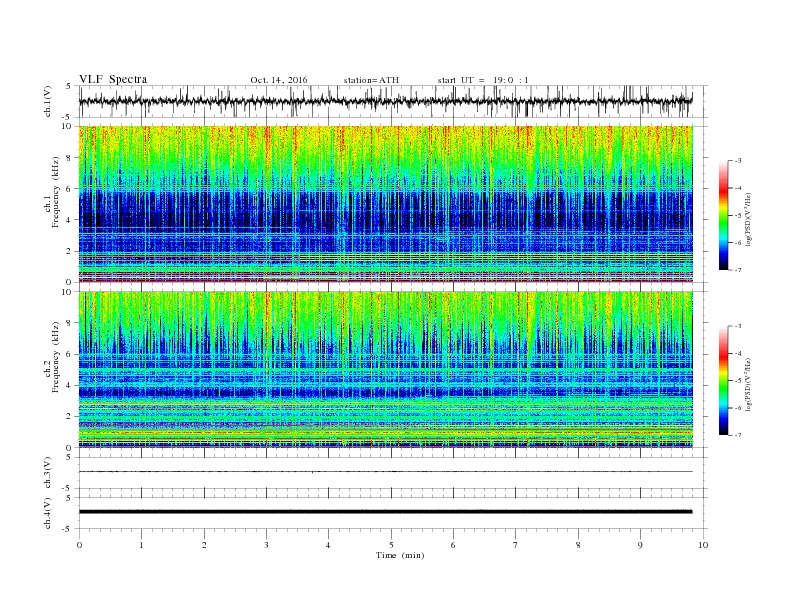
Task: Click the ch.1 spectrogram panel
Action: pyautogui.click(x=385, y=204)
